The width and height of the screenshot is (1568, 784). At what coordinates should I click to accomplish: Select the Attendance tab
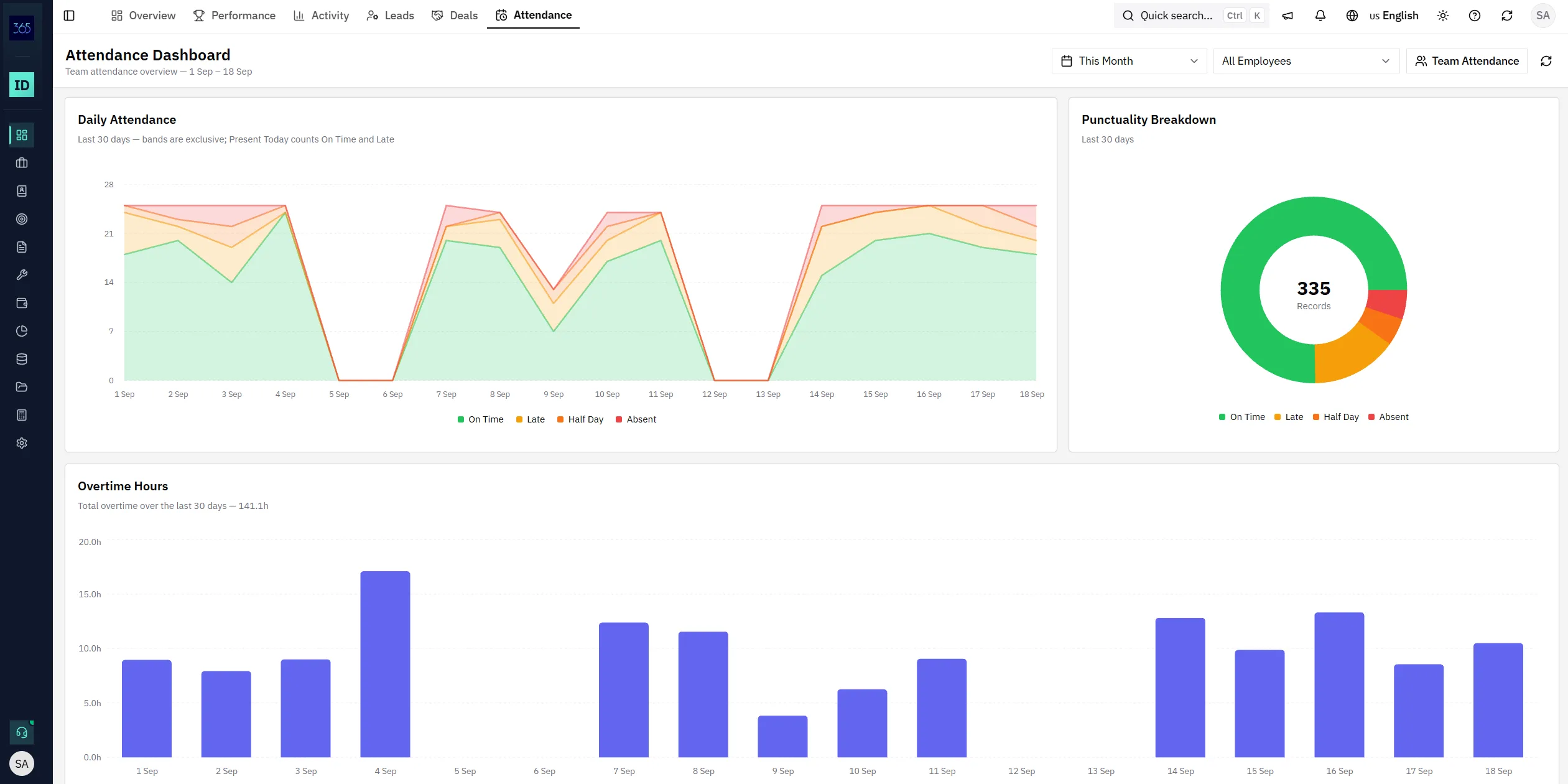click(x=534, y=15)
